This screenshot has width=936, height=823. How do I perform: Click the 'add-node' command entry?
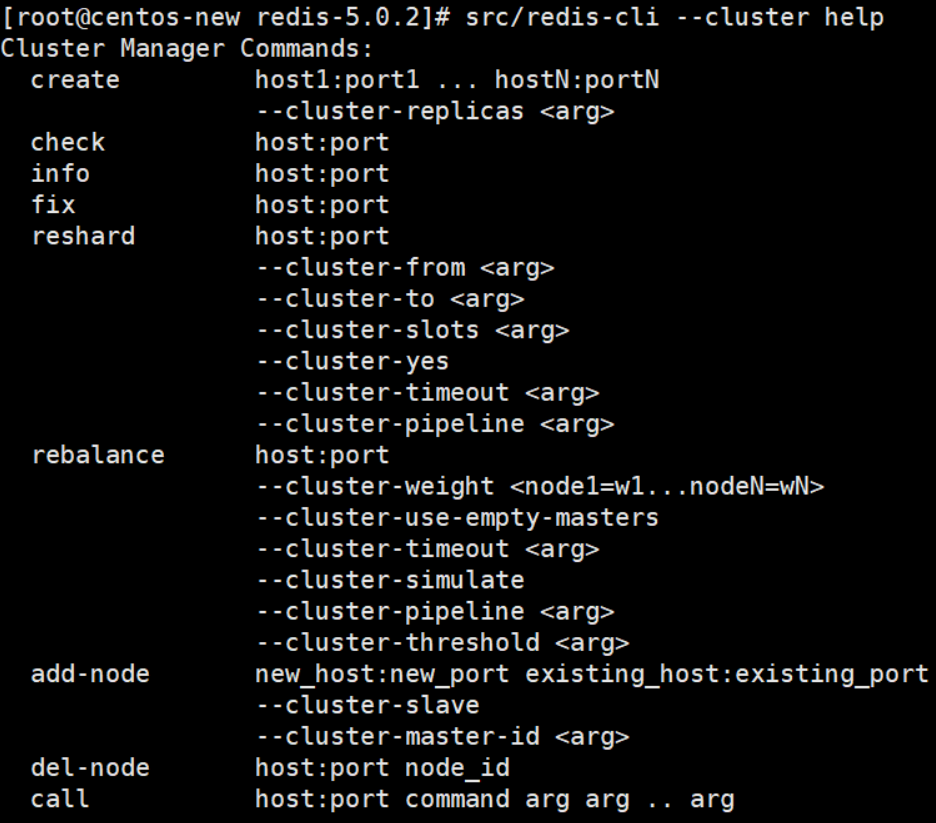tap(90, 674)
